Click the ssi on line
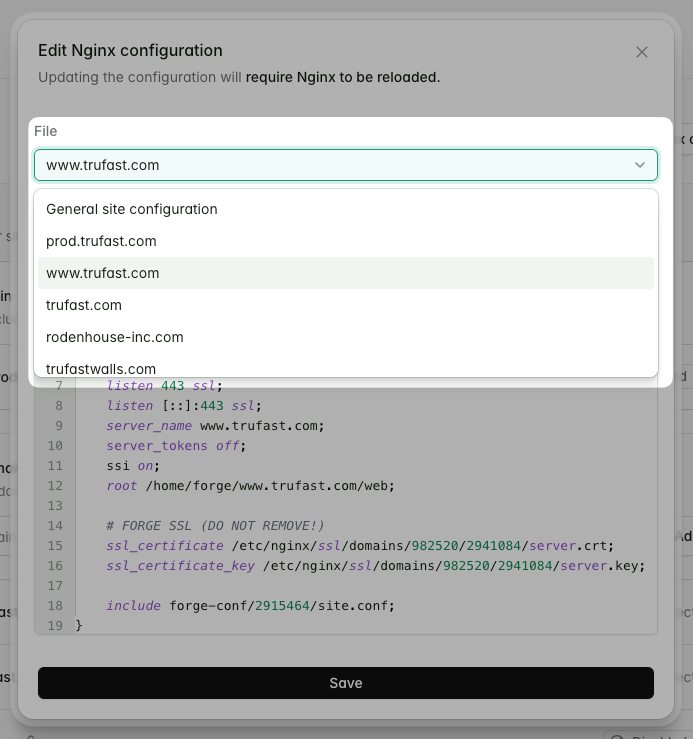693x739 pixels. pos(133,466)
